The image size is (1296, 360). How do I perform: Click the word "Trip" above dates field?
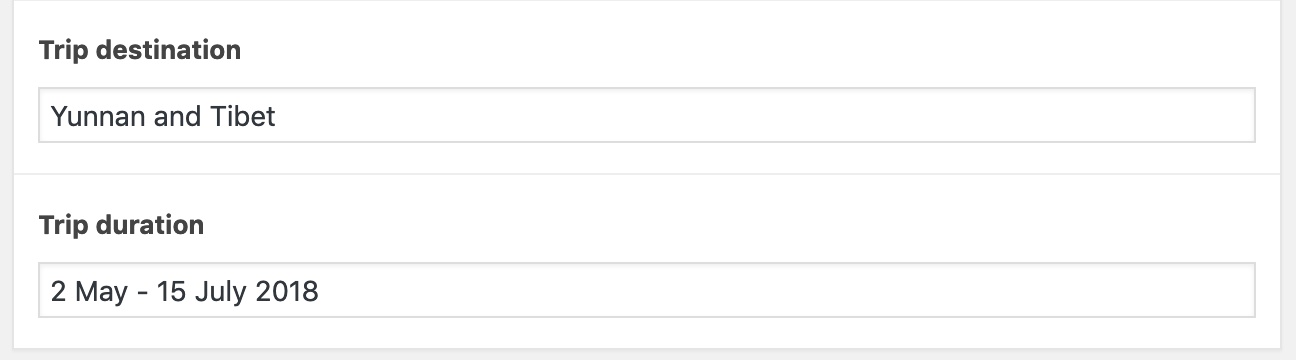(x=62, y=225)
